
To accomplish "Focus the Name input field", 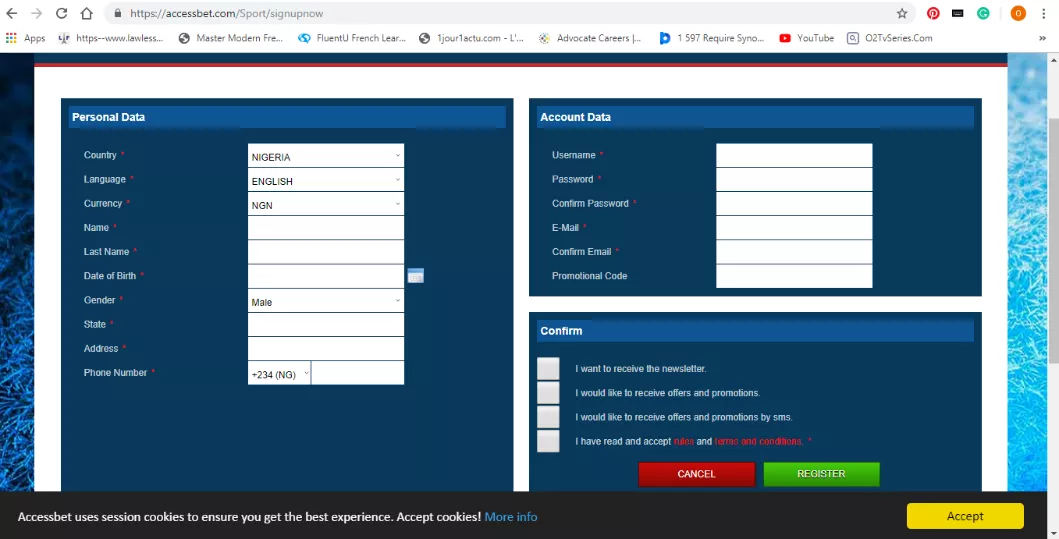I will 326,228.
